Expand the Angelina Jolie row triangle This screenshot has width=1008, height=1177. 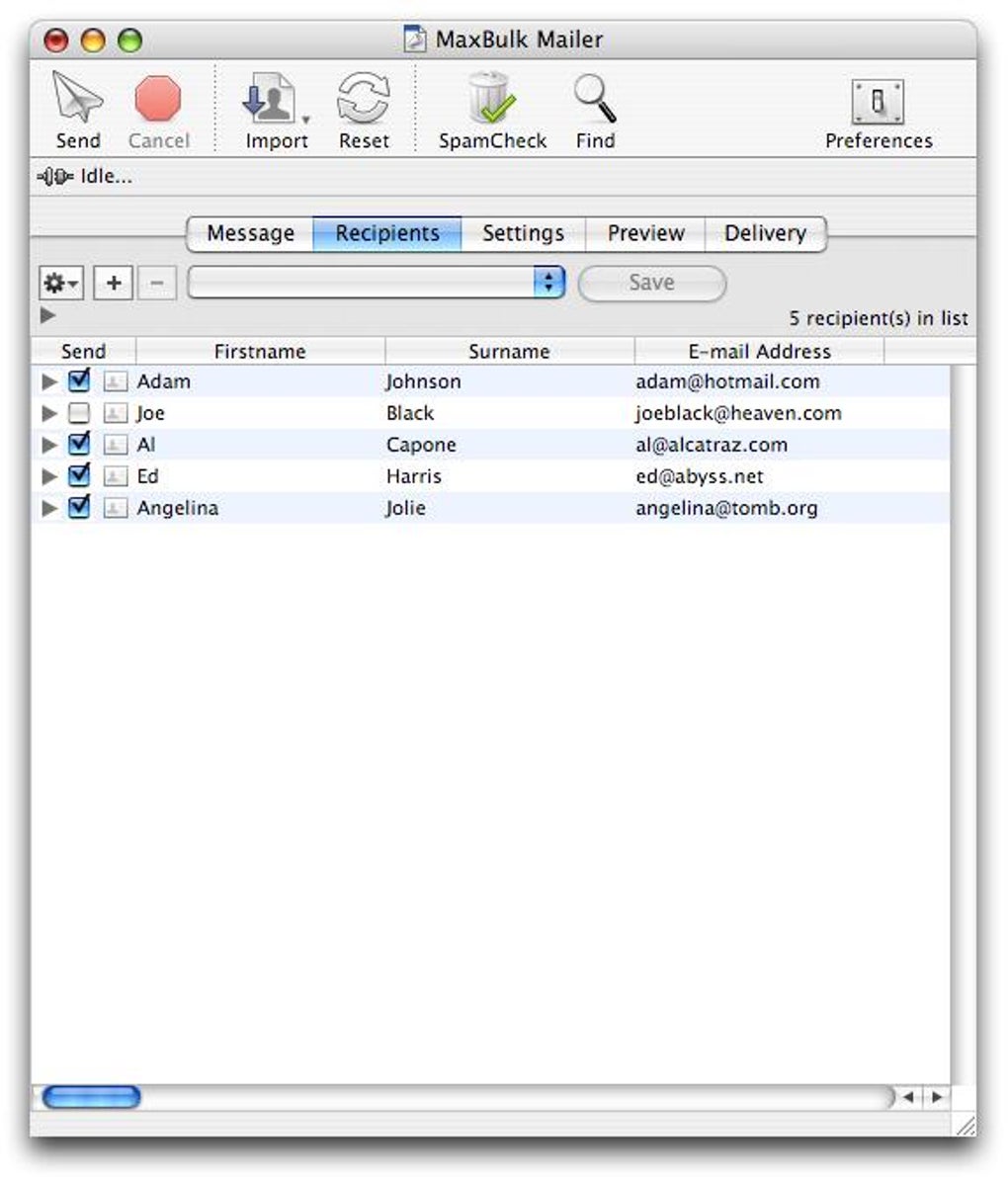(x=49, y=508)
